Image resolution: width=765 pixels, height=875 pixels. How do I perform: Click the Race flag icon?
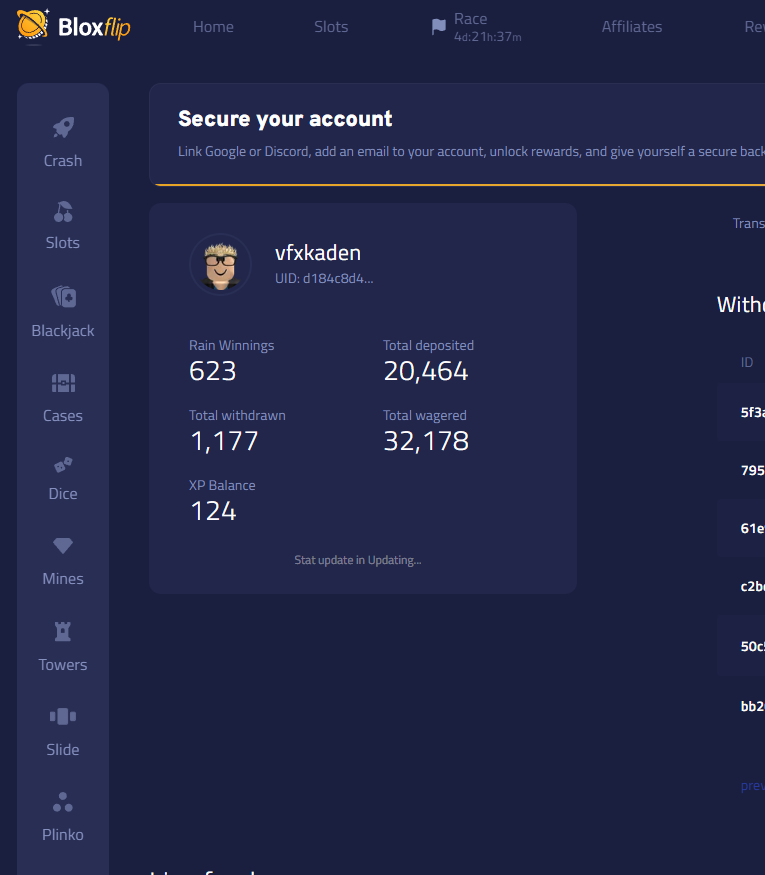tap(439, 26)
